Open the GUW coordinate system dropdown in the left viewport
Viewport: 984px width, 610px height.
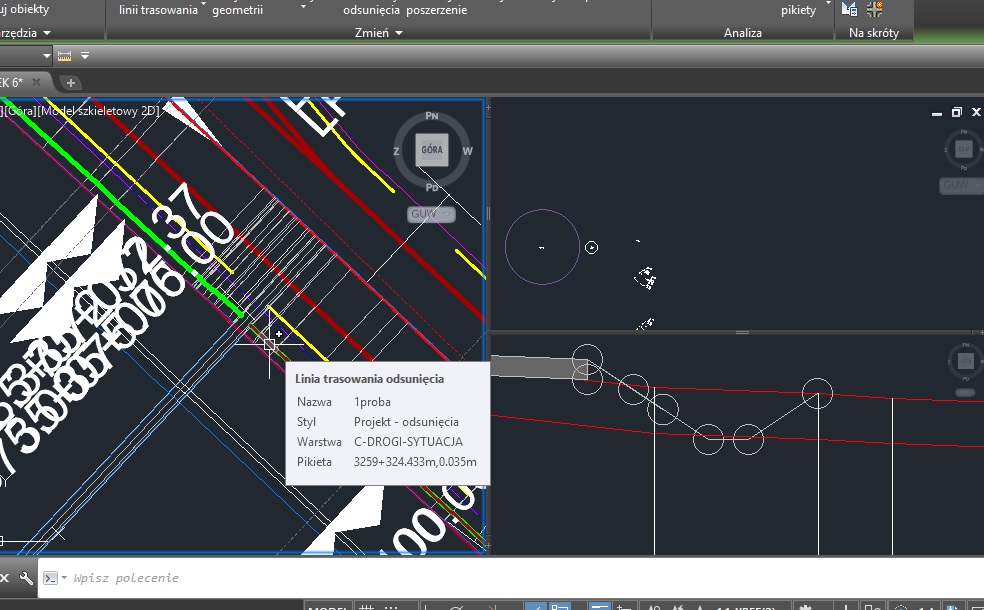click(x=430, y=214)
